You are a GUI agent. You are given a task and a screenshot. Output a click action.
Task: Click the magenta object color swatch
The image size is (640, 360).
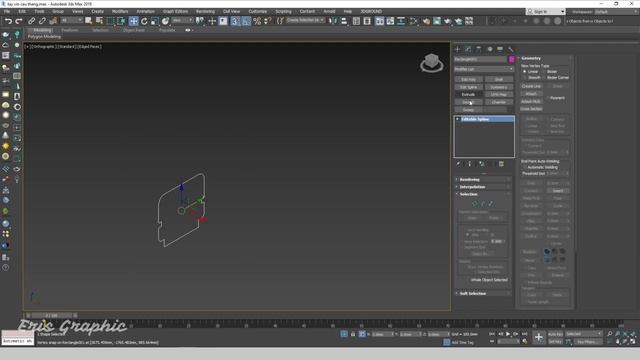coord(511,60)
